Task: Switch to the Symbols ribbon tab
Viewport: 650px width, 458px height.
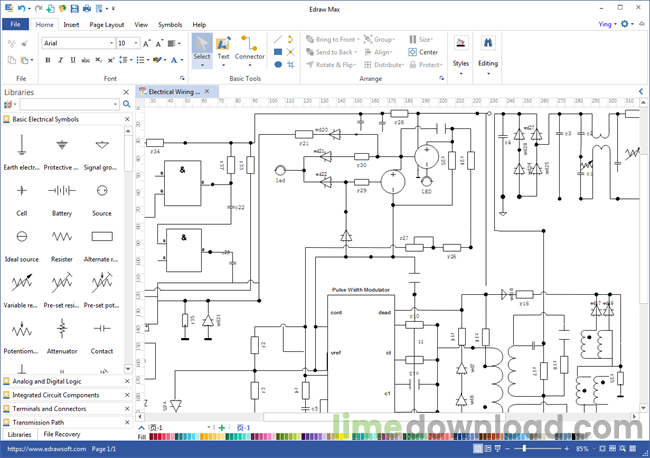Action: point(170,24)
